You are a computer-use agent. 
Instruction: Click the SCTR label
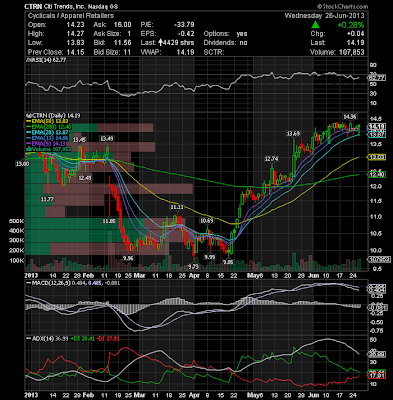pos(214,52)
